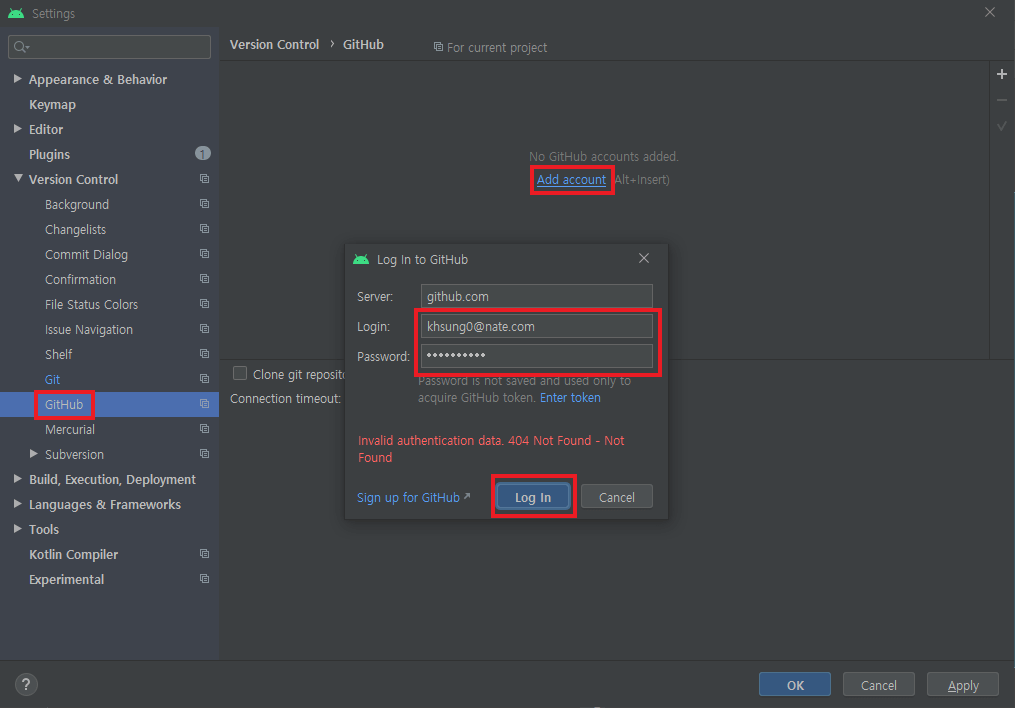Click the project-level icon beside Background
1015x708 pixels.
(x=205, y=204)
